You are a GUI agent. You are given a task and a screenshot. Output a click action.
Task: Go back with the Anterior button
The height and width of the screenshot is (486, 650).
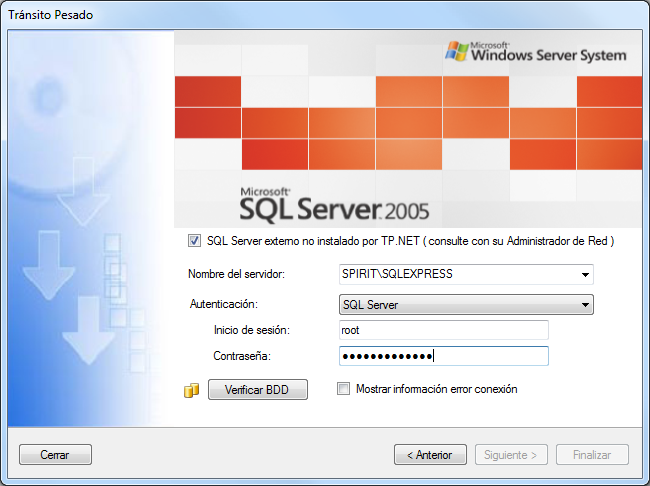pyautogui.click(x=430, y=454)
